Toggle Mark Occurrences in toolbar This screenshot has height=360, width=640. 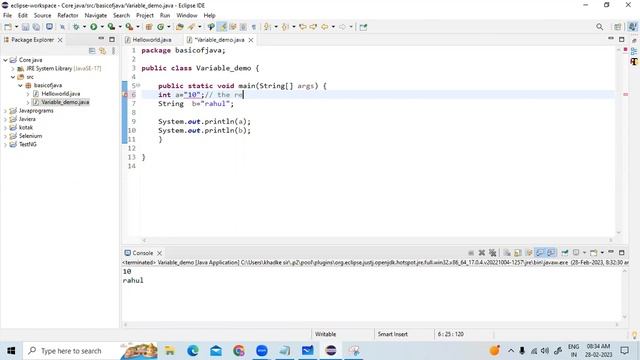coord(222,27)
